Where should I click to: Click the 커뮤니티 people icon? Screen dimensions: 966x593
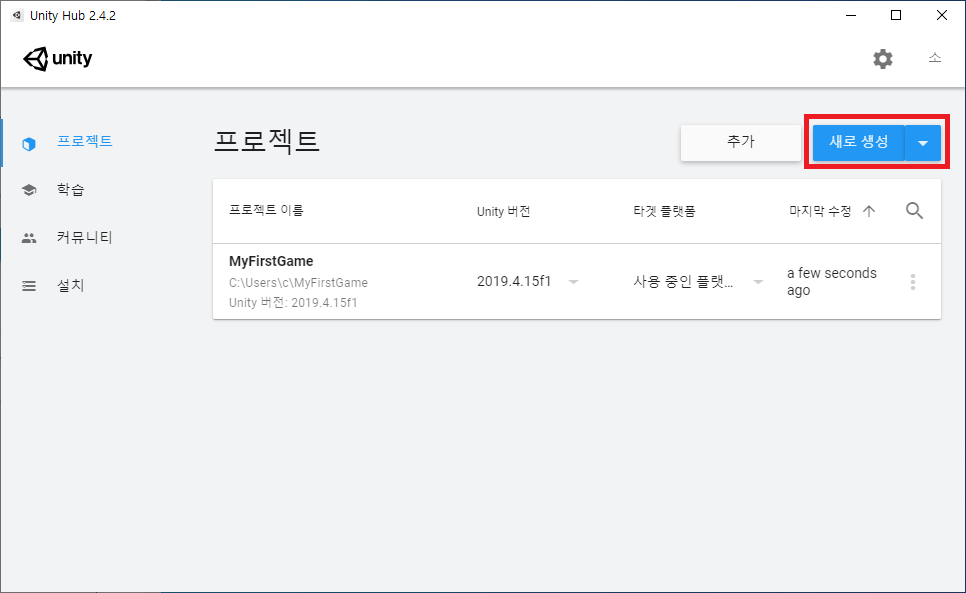pos(29,238)
